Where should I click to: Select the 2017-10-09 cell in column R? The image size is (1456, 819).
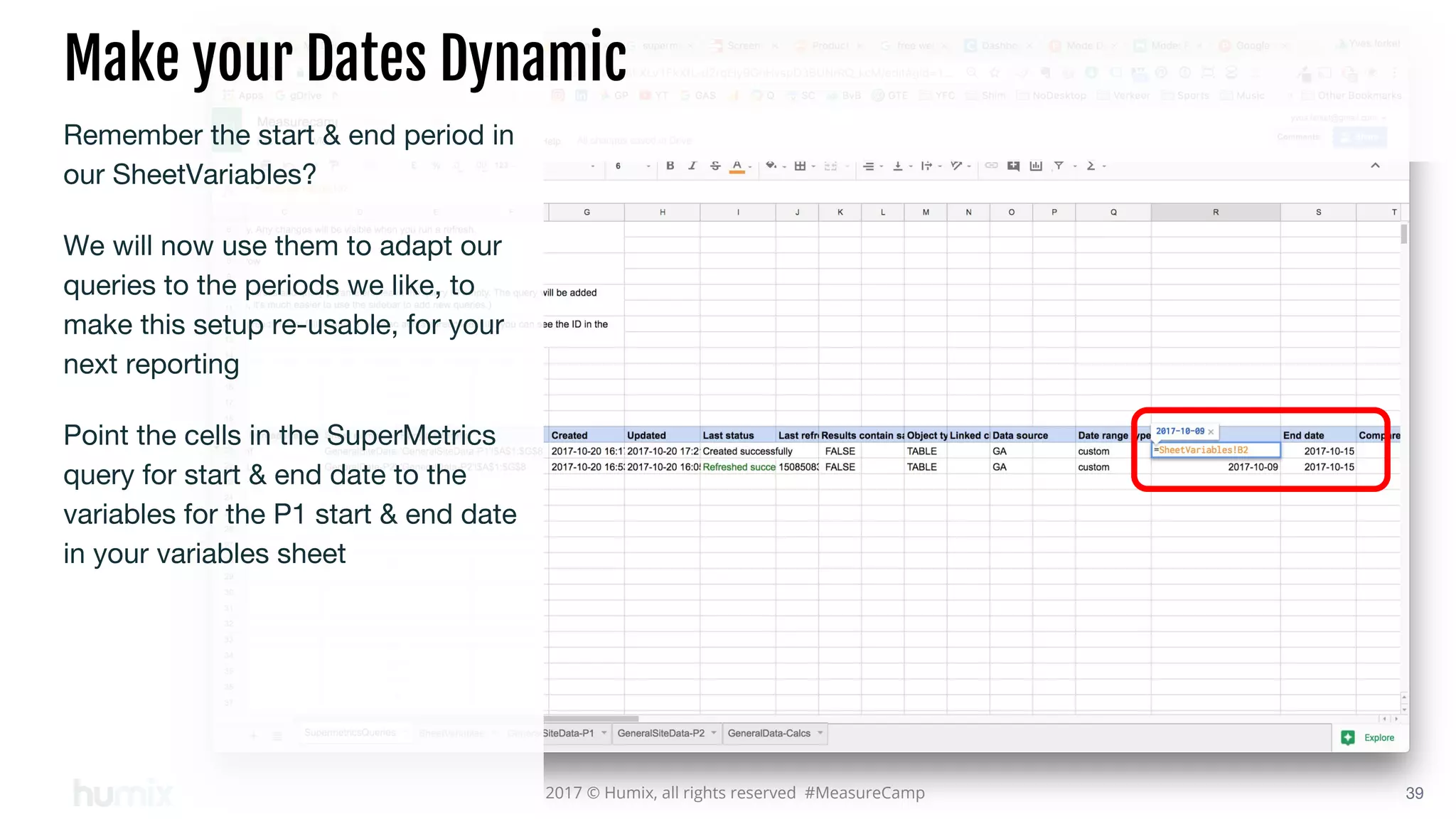[x=1216, y=467]
